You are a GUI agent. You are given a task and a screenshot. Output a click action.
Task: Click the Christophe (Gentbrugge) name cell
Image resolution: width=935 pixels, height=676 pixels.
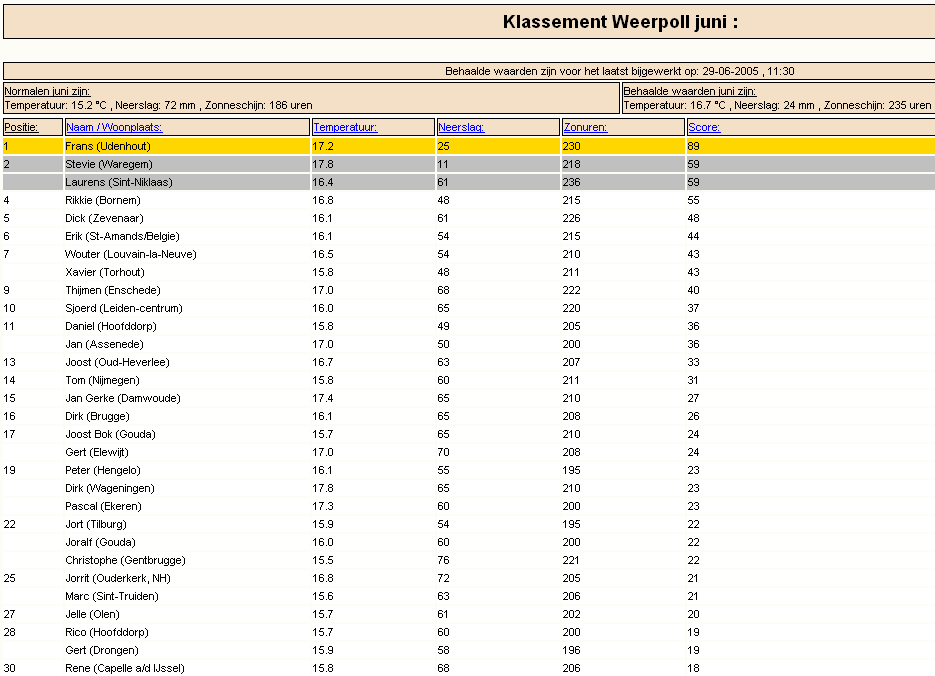(125, 560)
